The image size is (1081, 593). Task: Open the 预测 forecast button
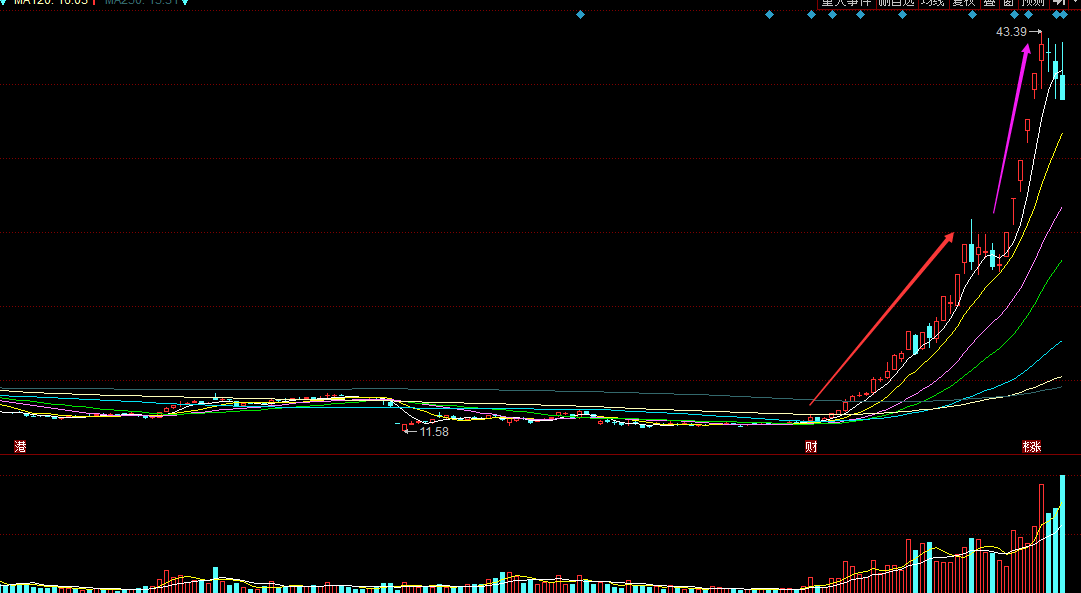pos(1033,3)
